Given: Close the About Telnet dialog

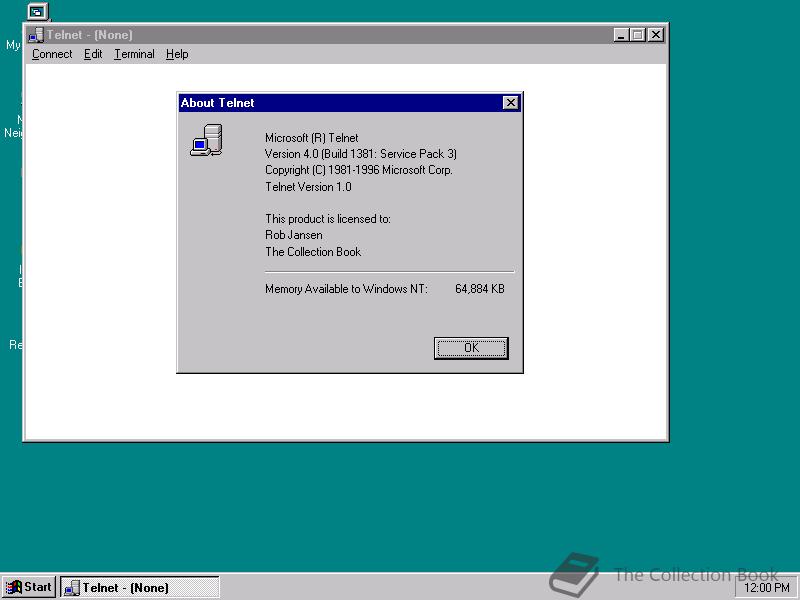Looking at the screenshot, I should click(x=510, y=103).
